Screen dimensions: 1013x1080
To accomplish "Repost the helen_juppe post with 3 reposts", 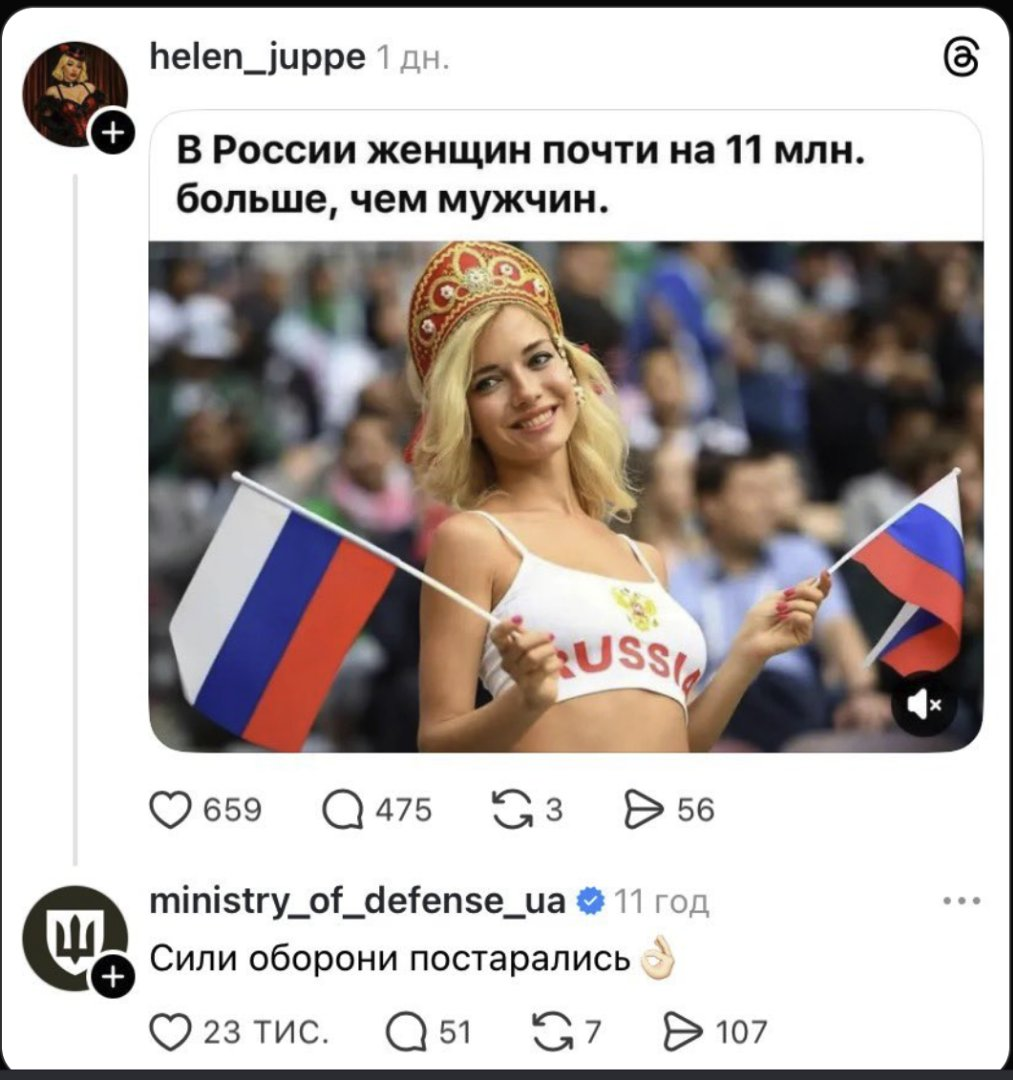I will (x=513, y=809).
